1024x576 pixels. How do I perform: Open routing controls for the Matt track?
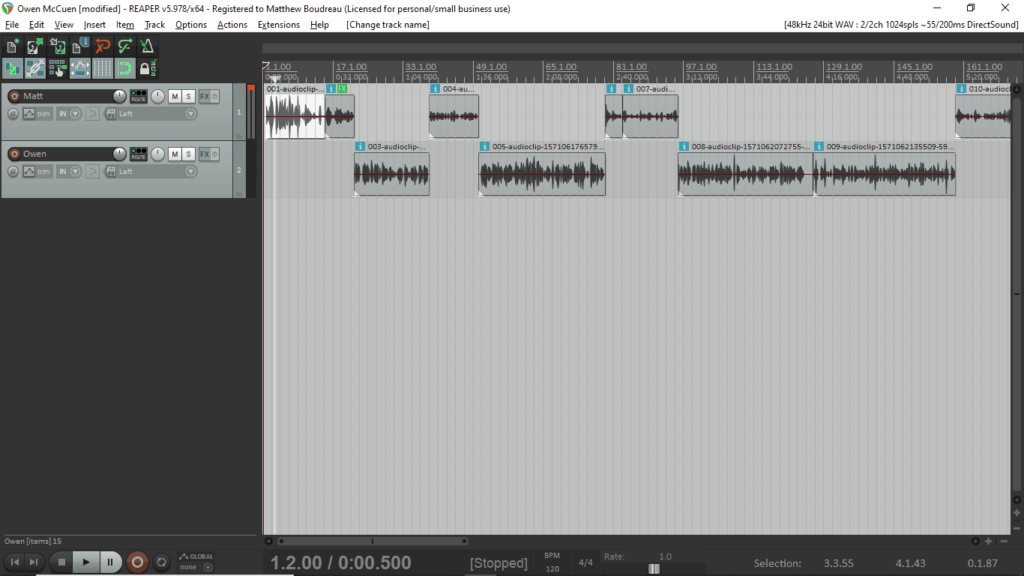tap(139, 96)
